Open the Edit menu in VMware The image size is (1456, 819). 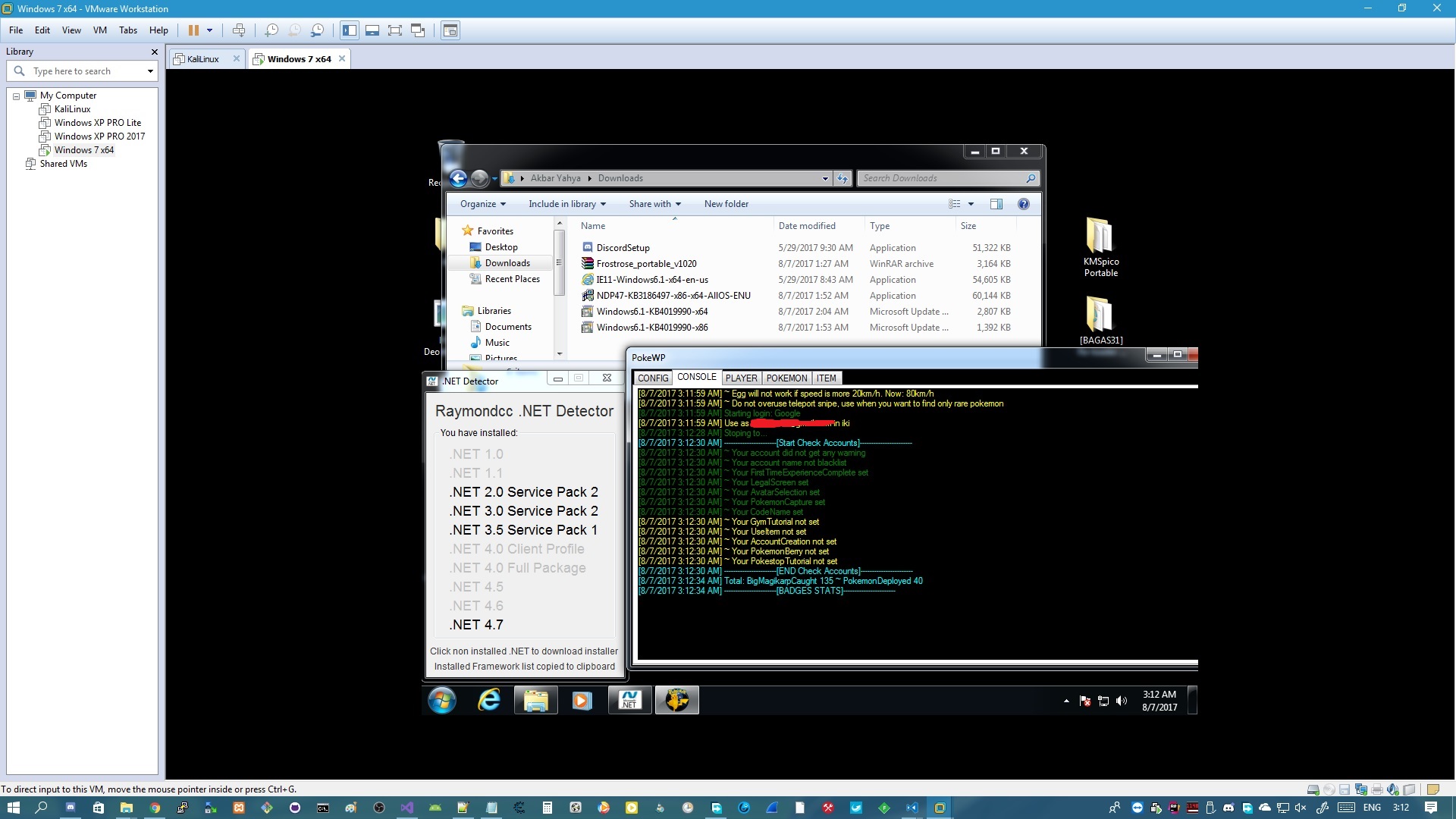[x=42, y=30]
